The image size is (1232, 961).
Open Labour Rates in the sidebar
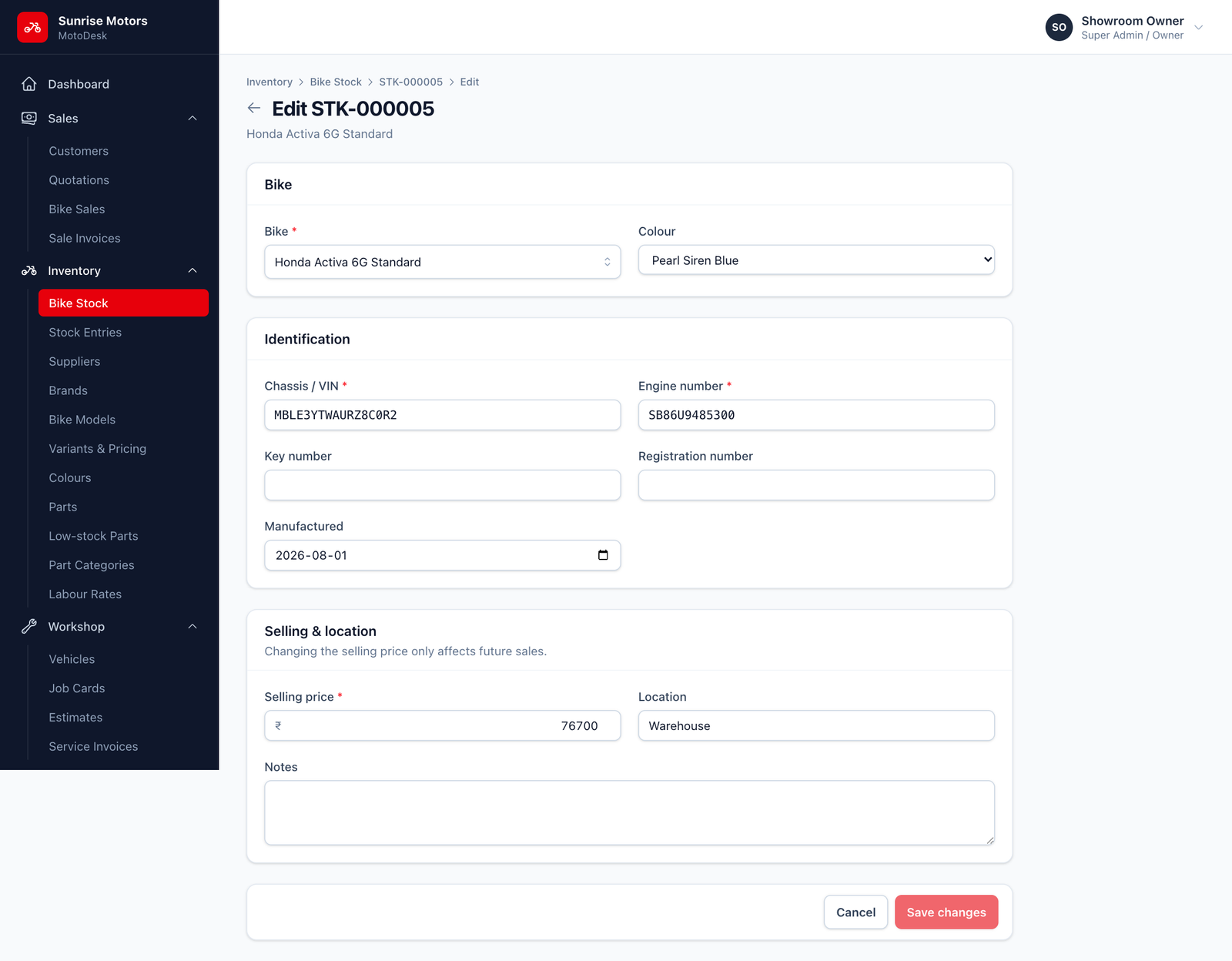[x=85, y=594]
